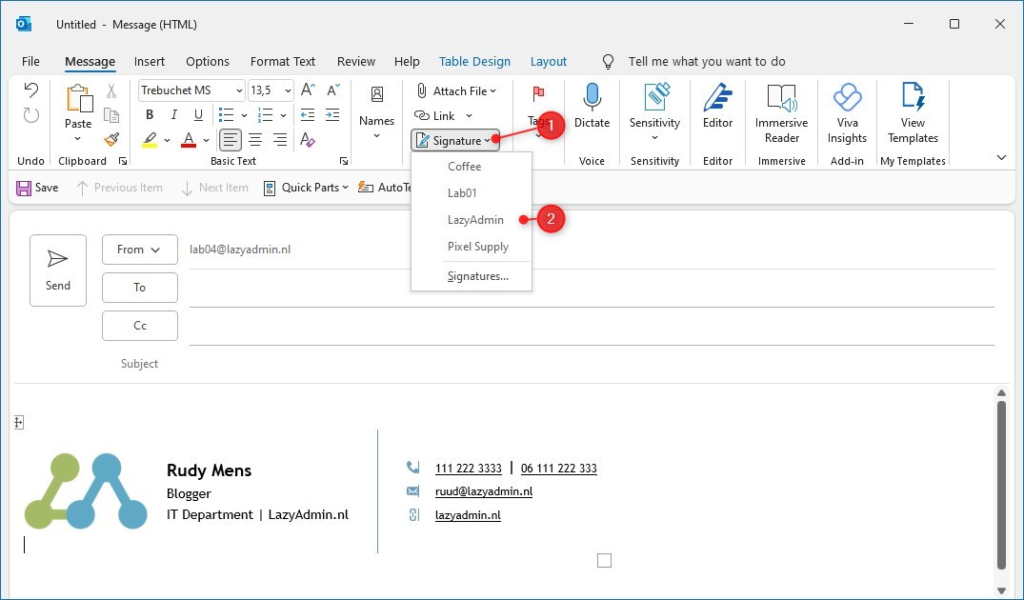Switch to Insert tab

(149, 61)
